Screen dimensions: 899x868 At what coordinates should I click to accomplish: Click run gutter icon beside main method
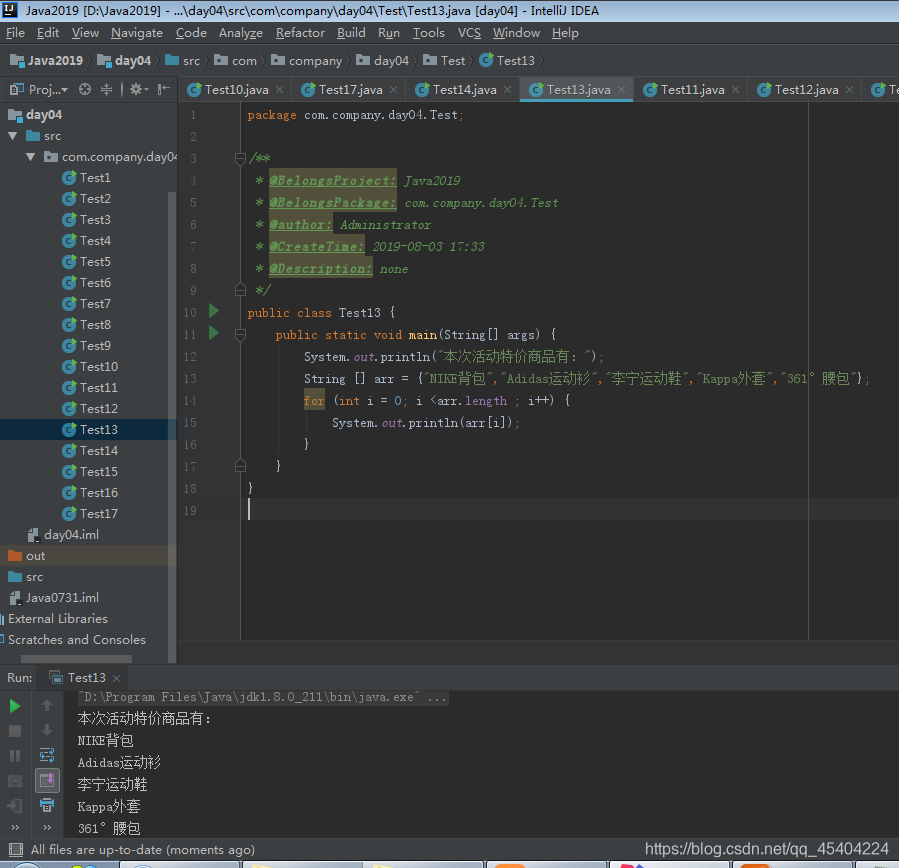click(214, 333)
